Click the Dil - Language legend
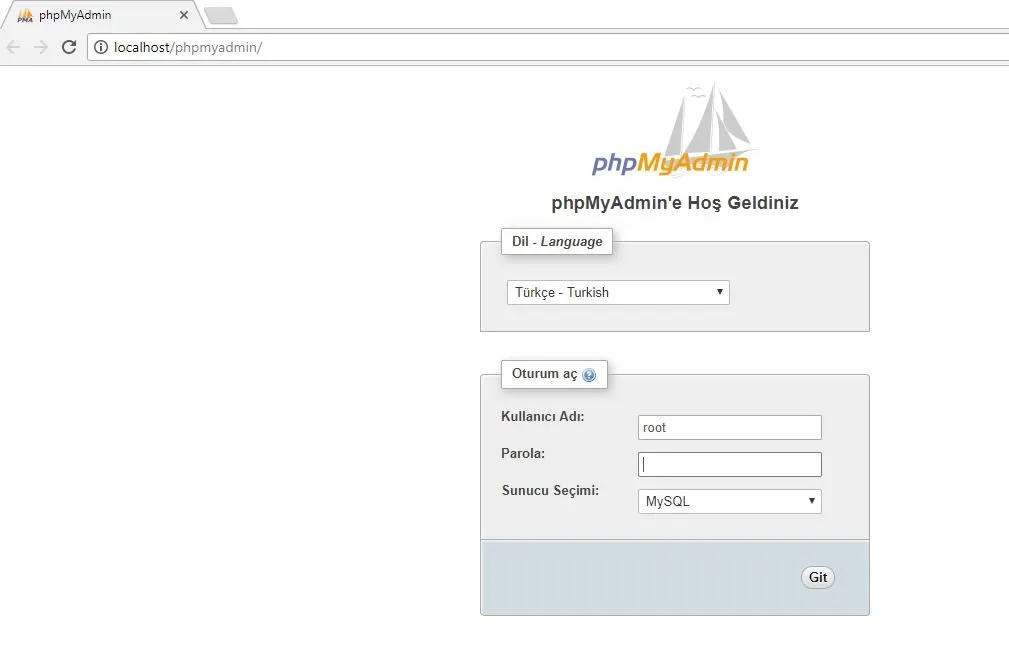 click(557, 241)
